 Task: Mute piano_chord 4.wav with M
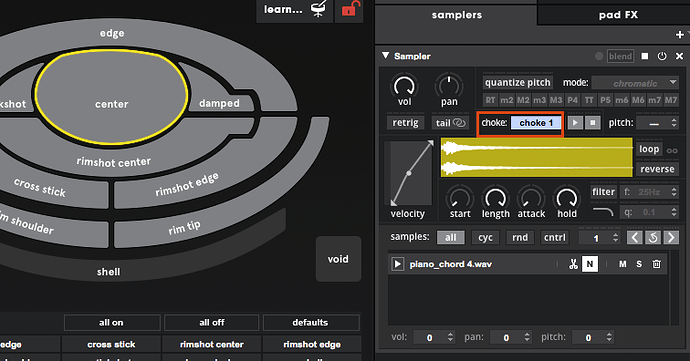622,264
